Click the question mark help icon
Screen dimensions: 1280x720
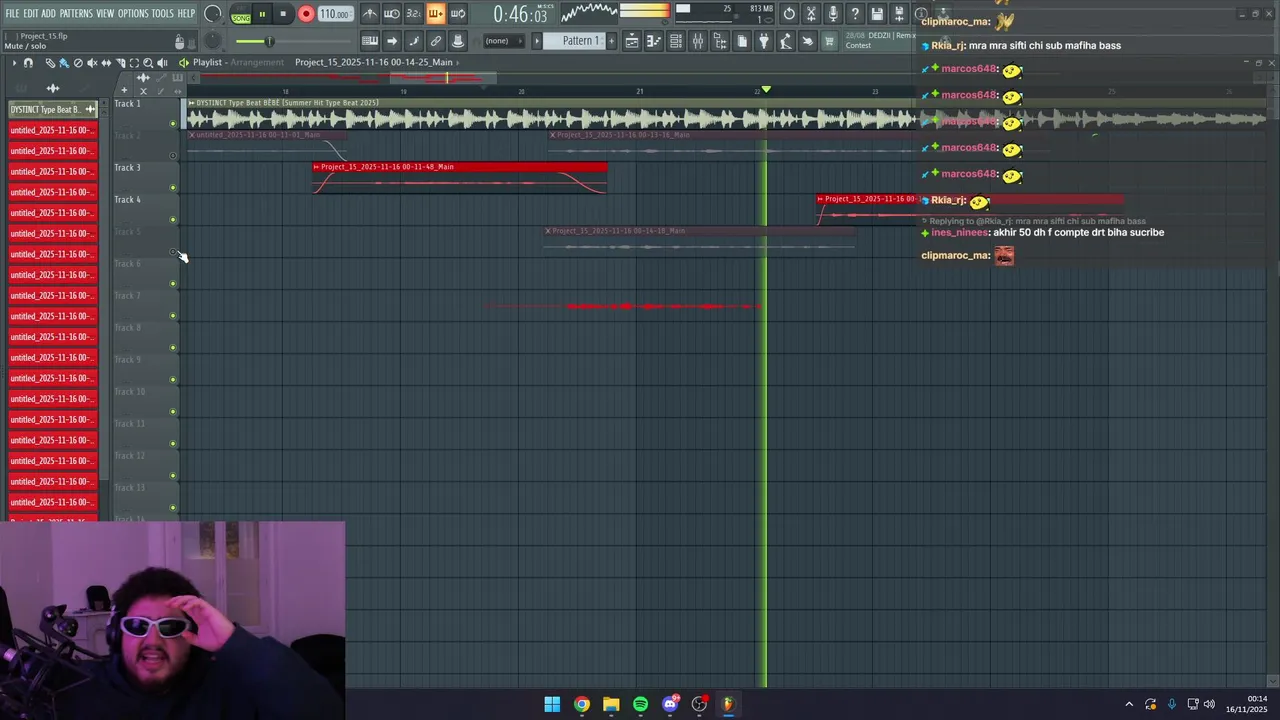click(x=855, y=14)
